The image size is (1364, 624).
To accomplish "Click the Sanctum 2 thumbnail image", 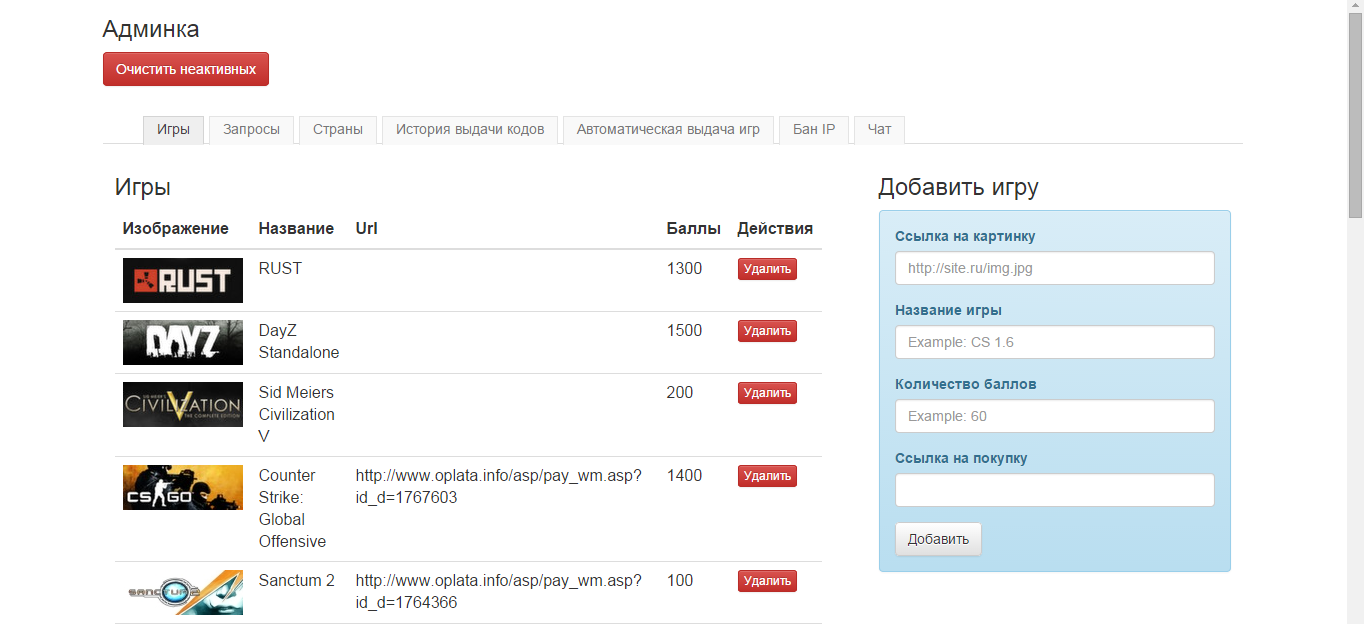I will 182,592.
